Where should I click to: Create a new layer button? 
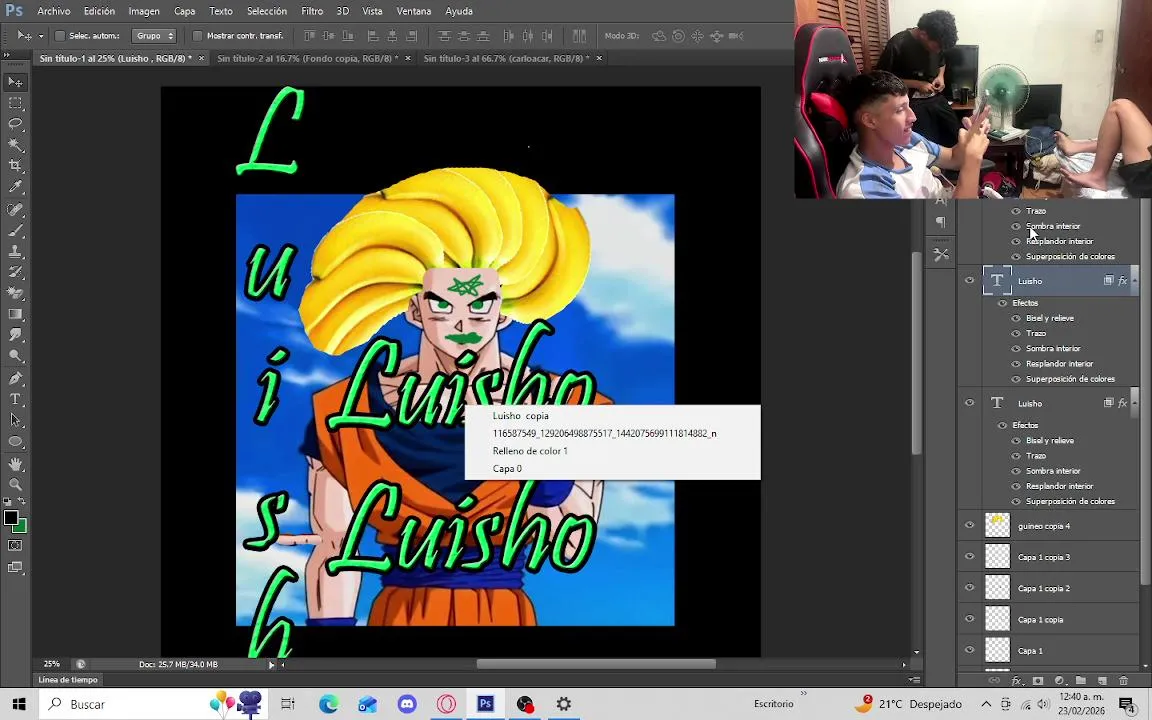click(x=1101, y=681)
